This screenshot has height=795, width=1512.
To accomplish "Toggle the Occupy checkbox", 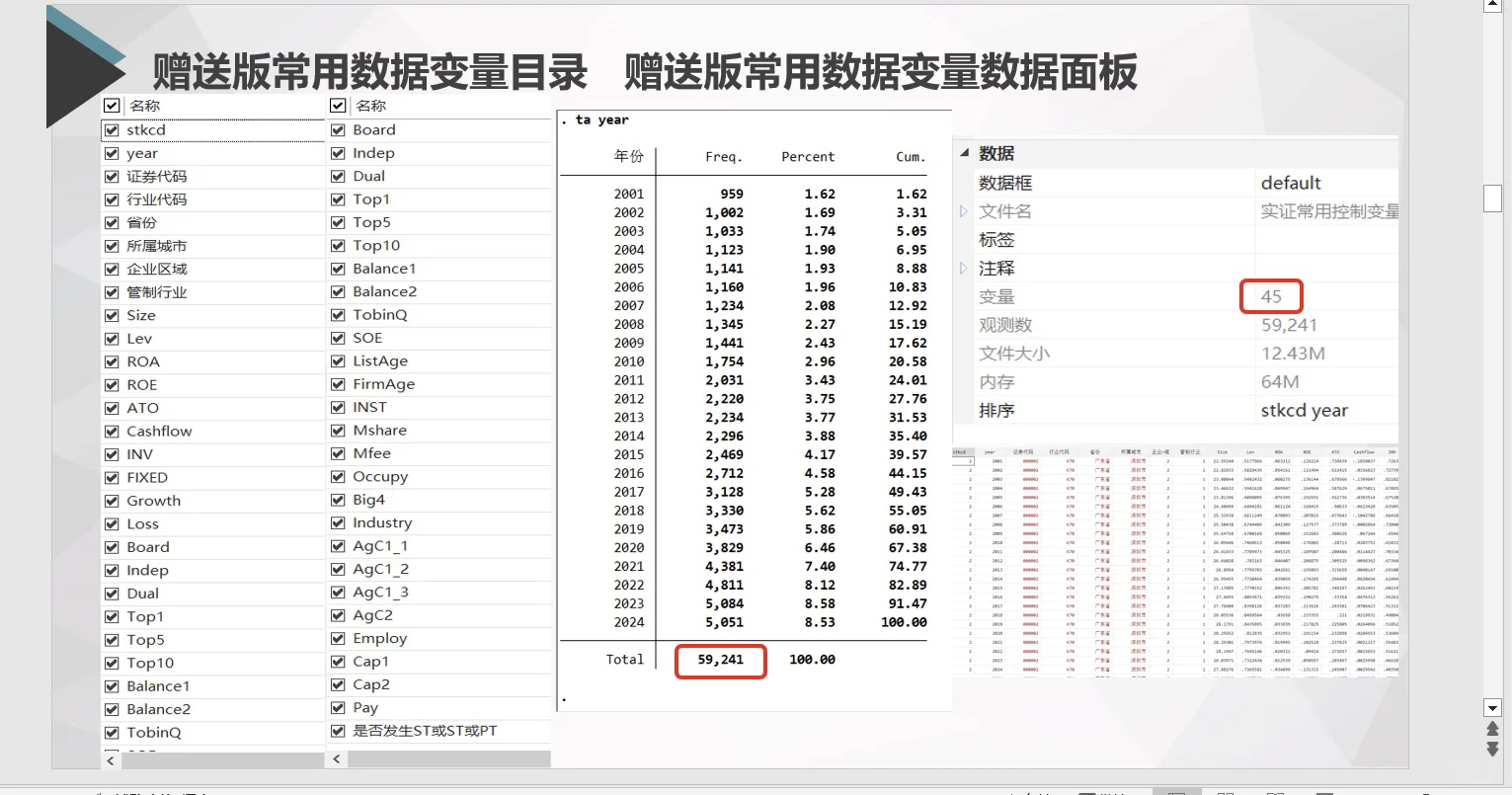I will pos(338,477).
